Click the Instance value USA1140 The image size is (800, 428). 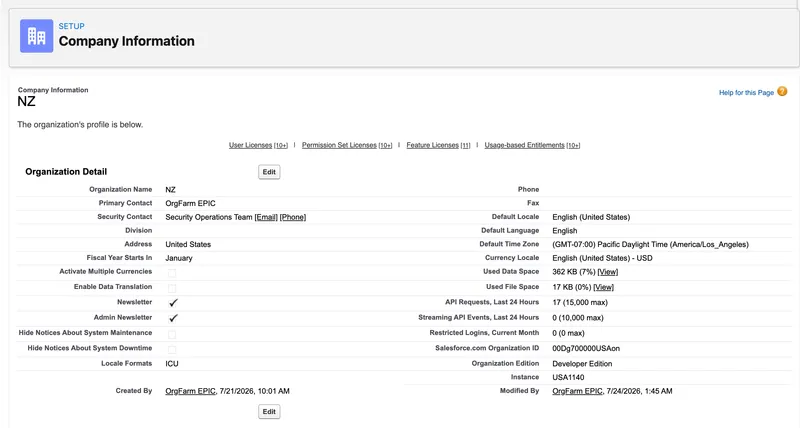click(568, 377)
